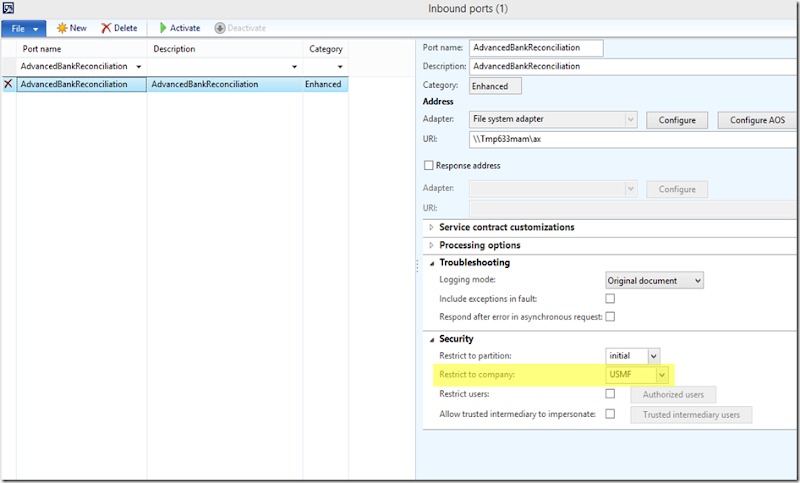800x483 pixels.
Task: Enable Allow trusted intermediary to impersonate
Action: tap(610, 414)
